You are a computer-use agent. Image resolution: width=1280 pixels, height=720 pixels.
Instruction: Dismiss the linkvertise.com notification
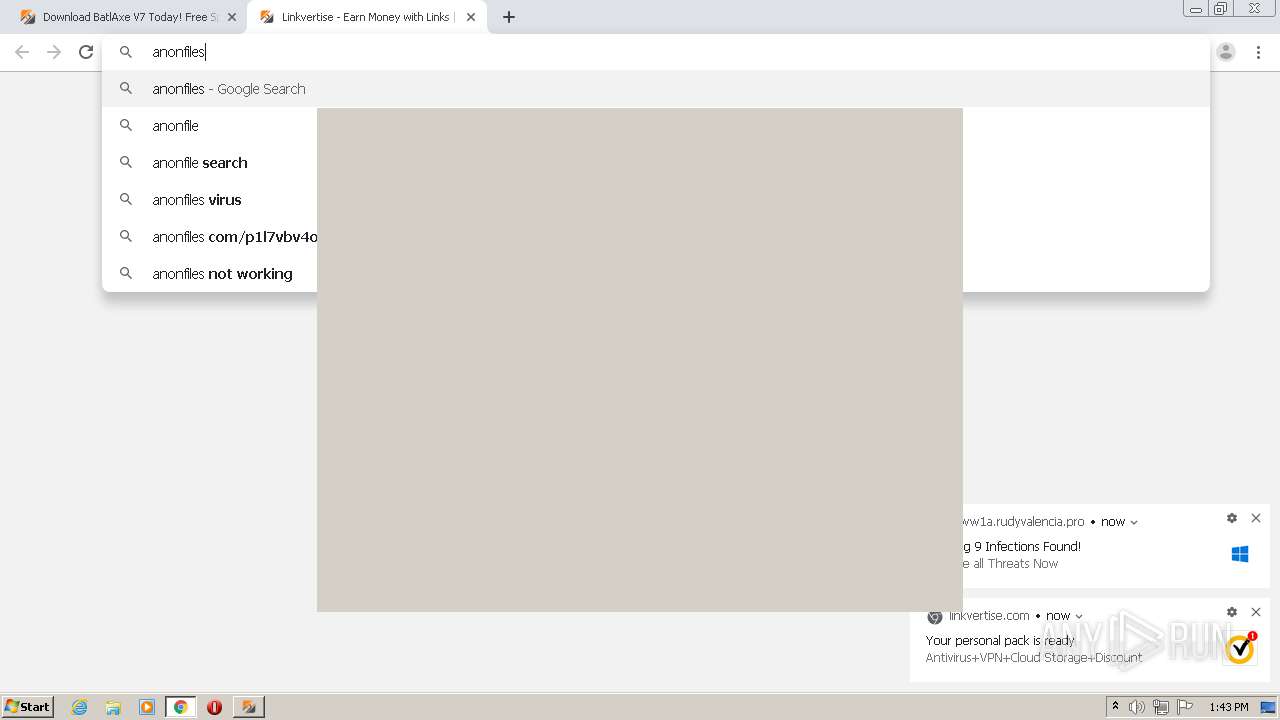1256,612
